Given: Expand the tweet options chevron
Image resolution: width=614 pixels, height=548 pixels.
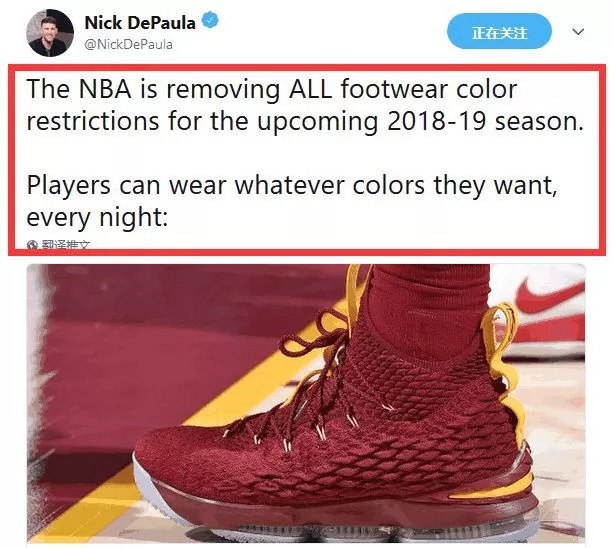Looking at the screenshot, I should pos(578,31).
